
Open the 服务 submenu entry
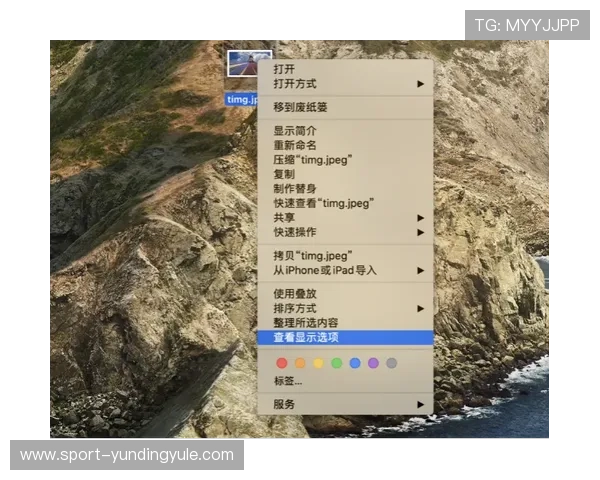click(x=345, y=404)
